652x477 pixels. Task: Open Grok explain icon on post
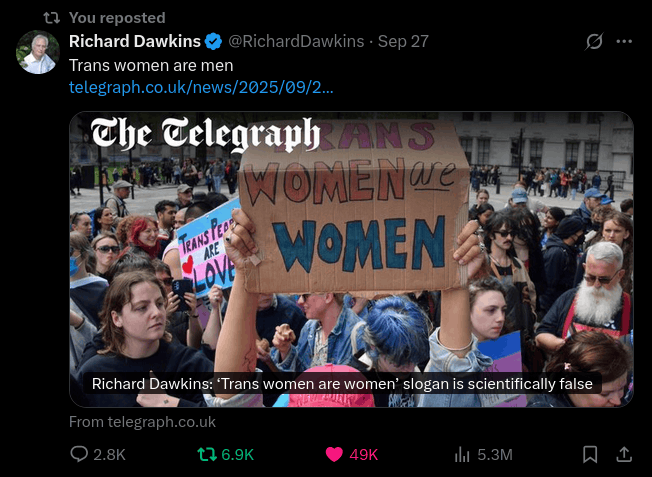pyautogui.click(x=594, y=41)
